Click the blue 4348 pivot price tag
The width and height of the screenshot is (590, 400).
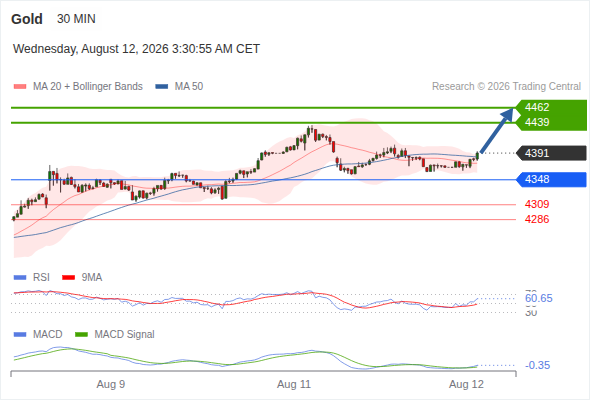tap(551, 179)
